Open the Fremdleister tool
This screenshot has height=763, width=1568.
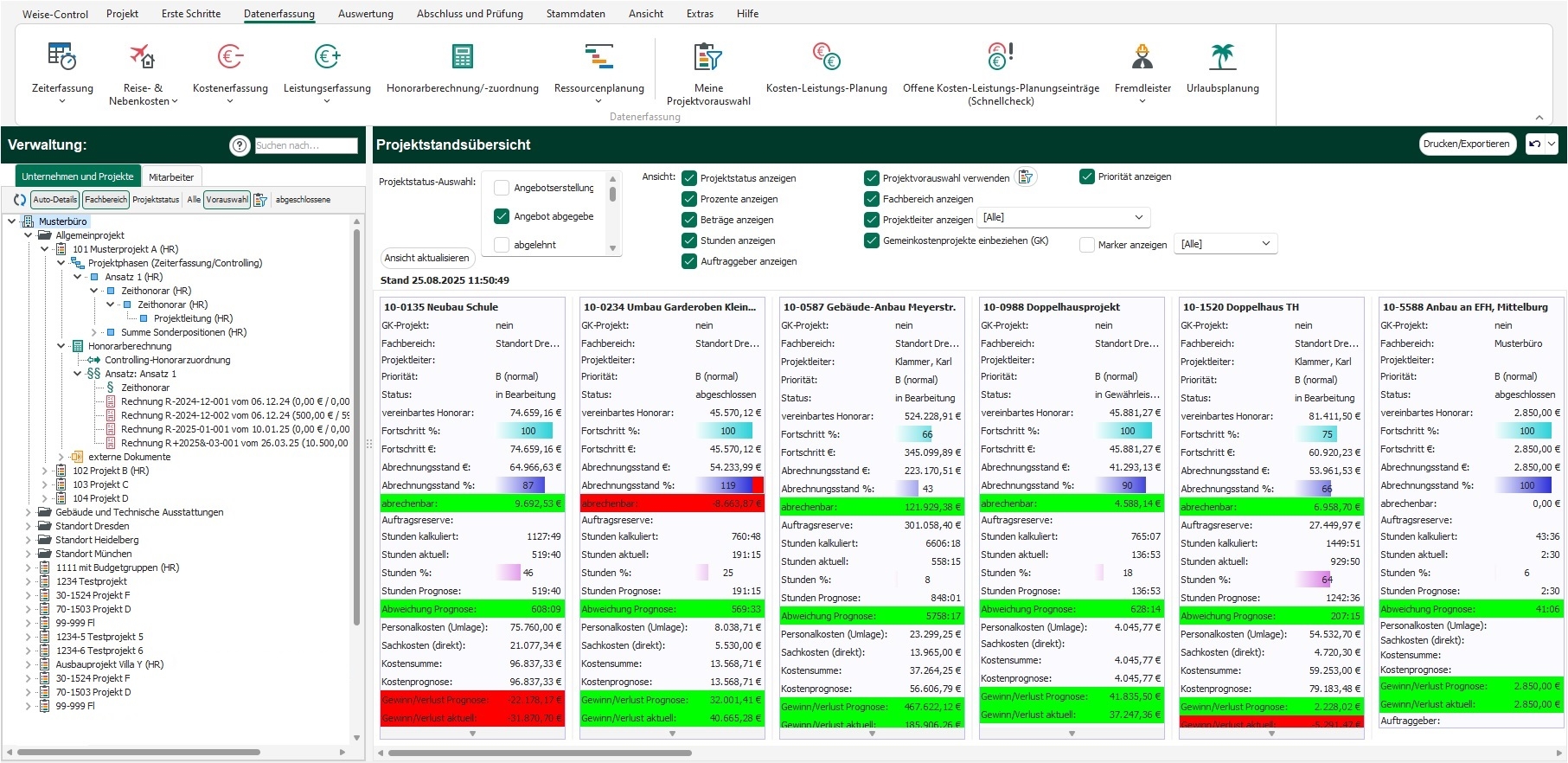click(1142, 73)
